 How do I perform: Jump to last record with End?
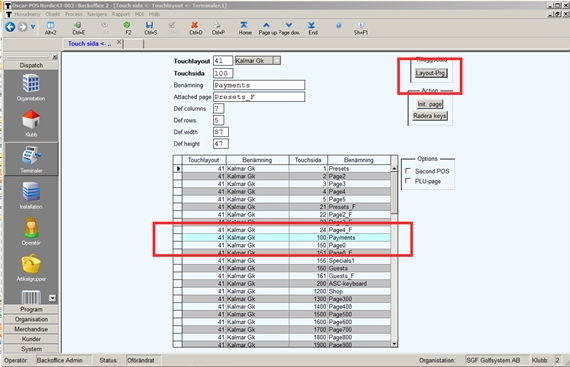tap(313, 28)
